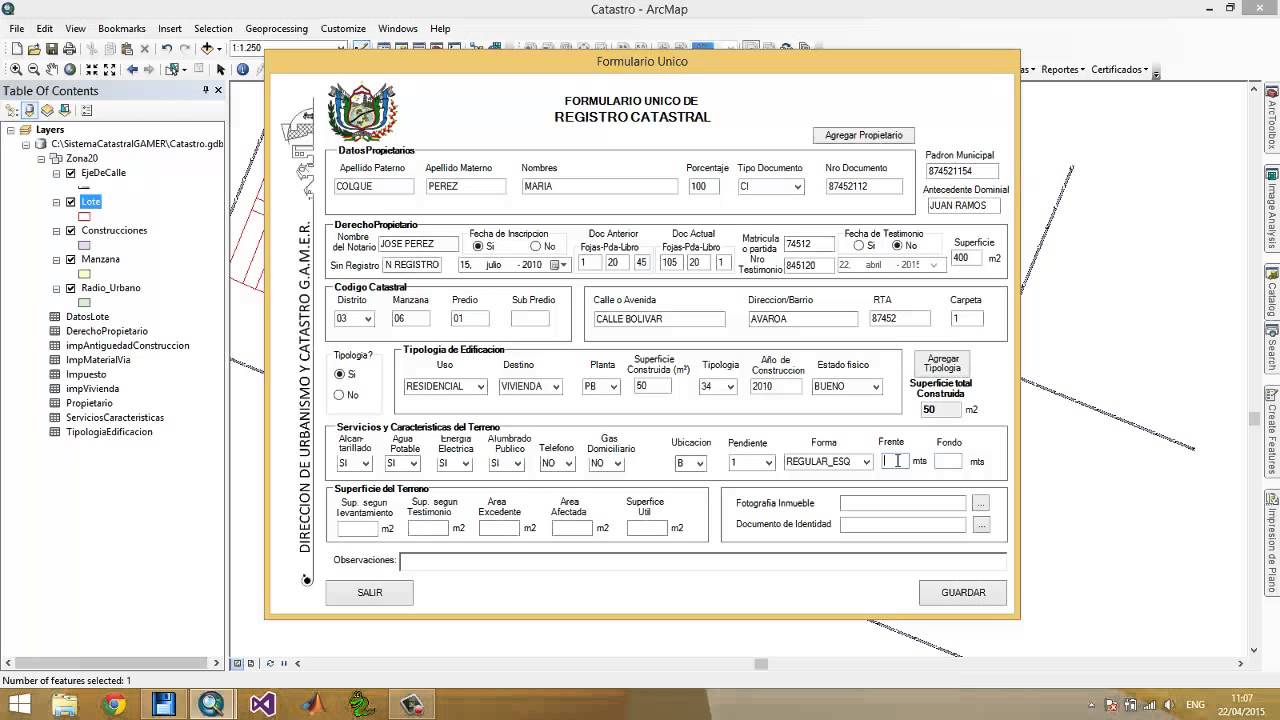Open Visual Studio from the taskbar

(x=262, y=704)
